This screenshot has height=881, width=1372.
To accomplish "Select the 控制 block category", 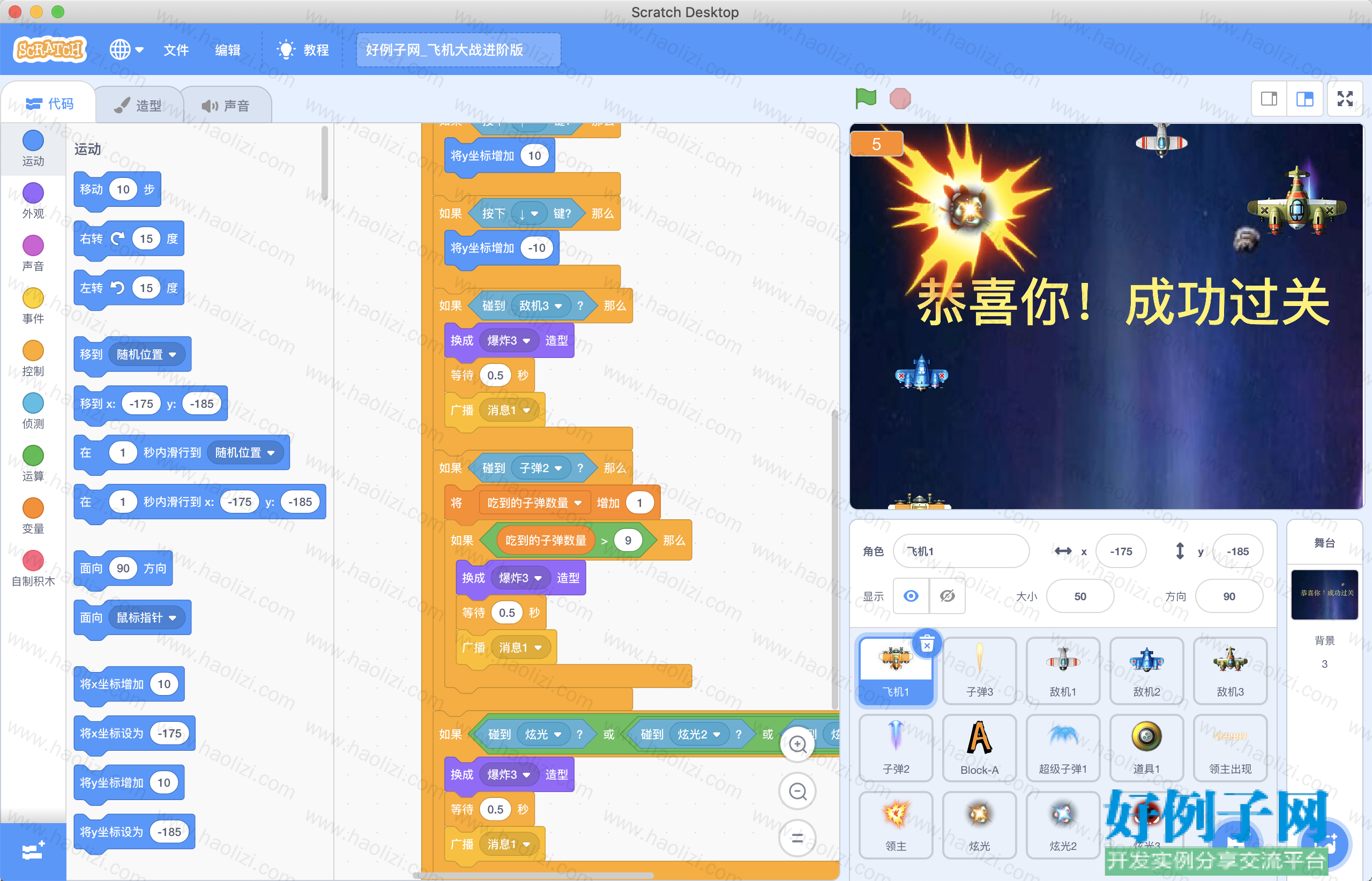I will click(x=33, y=359).
